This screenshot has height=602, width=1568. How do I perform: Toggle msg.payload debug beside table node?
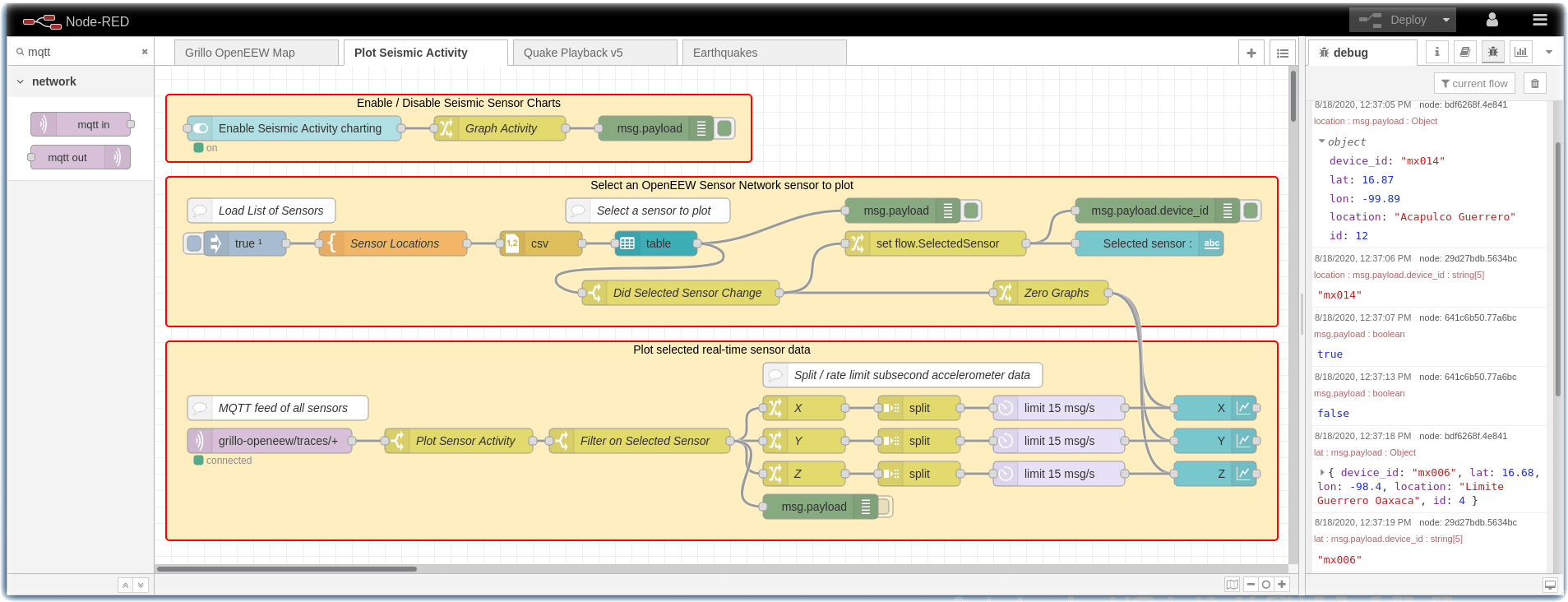(x=971, y=211)
